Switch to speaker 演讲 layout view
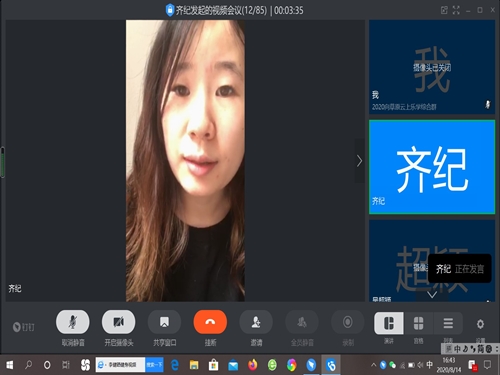This screenshot has width=500, height=375. click(389, 323)
